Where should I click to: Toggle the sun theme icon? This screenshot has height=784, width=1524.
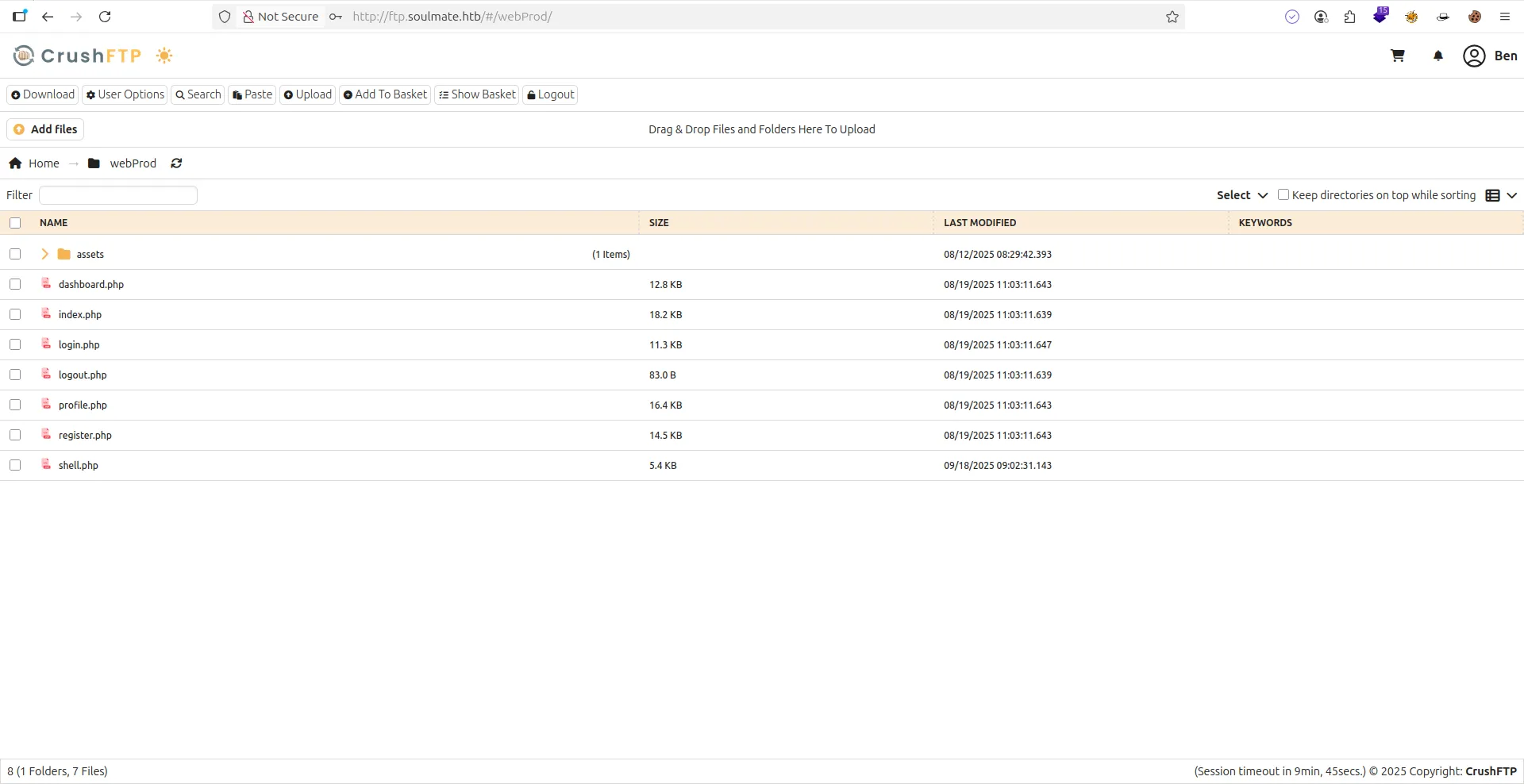164,56
